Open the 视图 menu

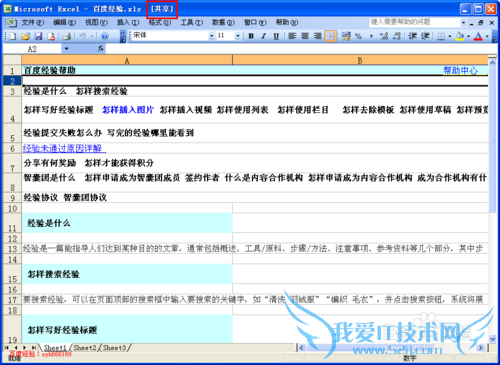tap(96, 23)
